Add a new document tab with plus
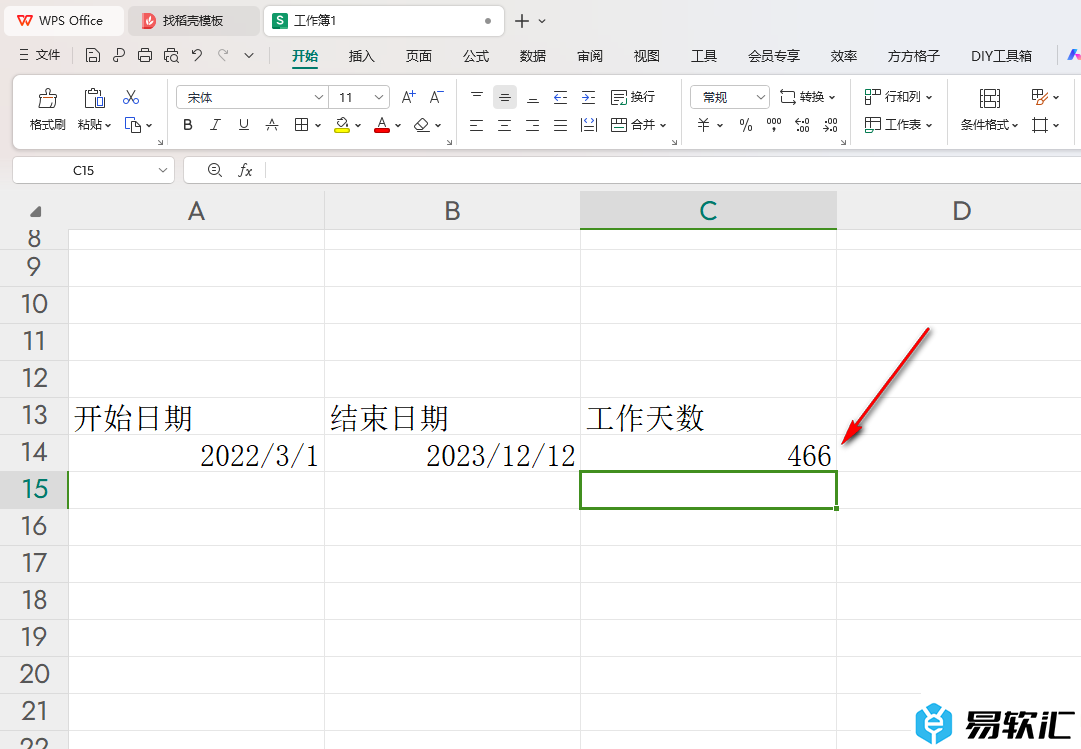This screenshot has width=1081, height=749. [x=522, y=21]
